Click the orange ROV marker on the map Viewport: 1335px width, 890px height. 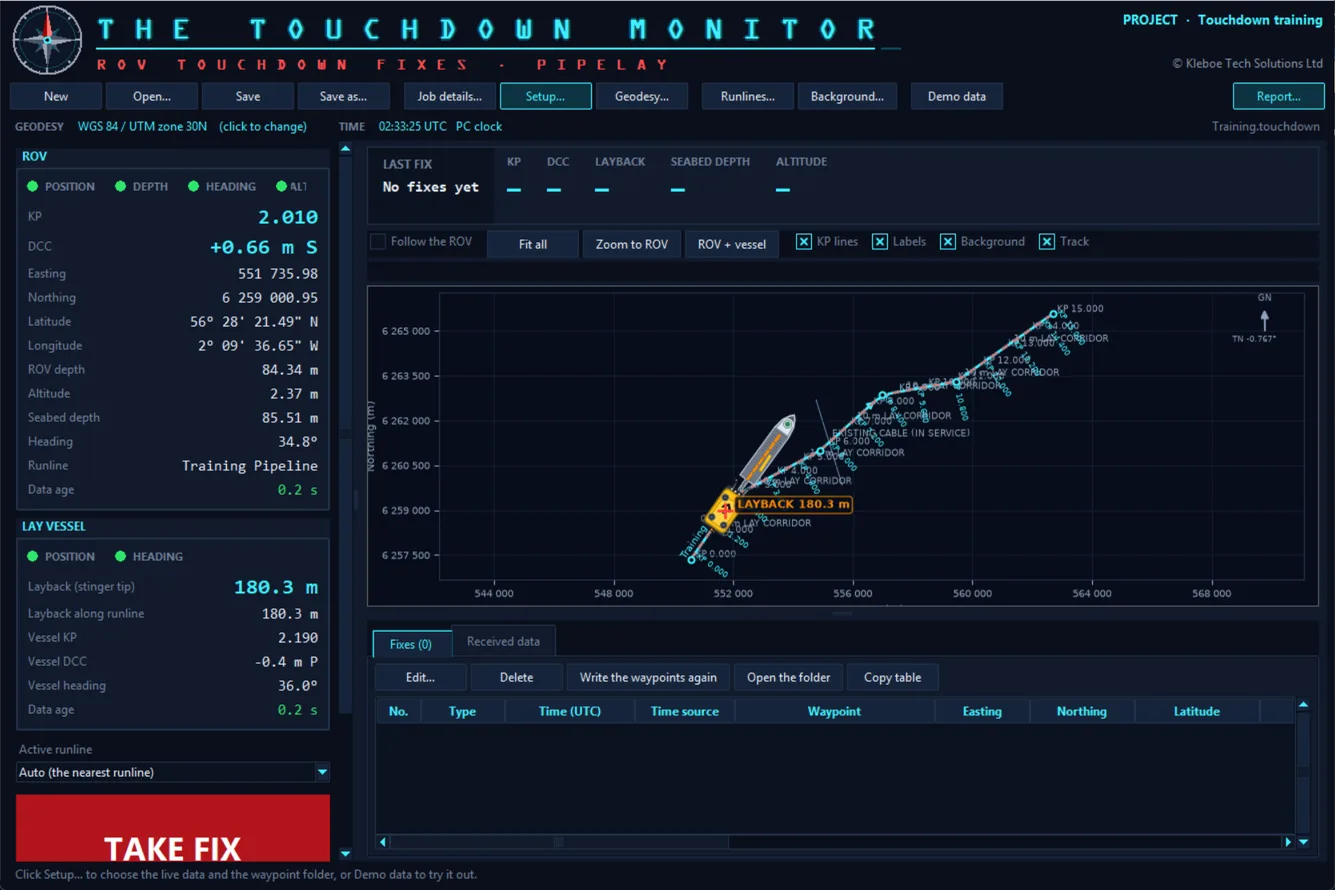pyautogui.click(x=721, y=511)
